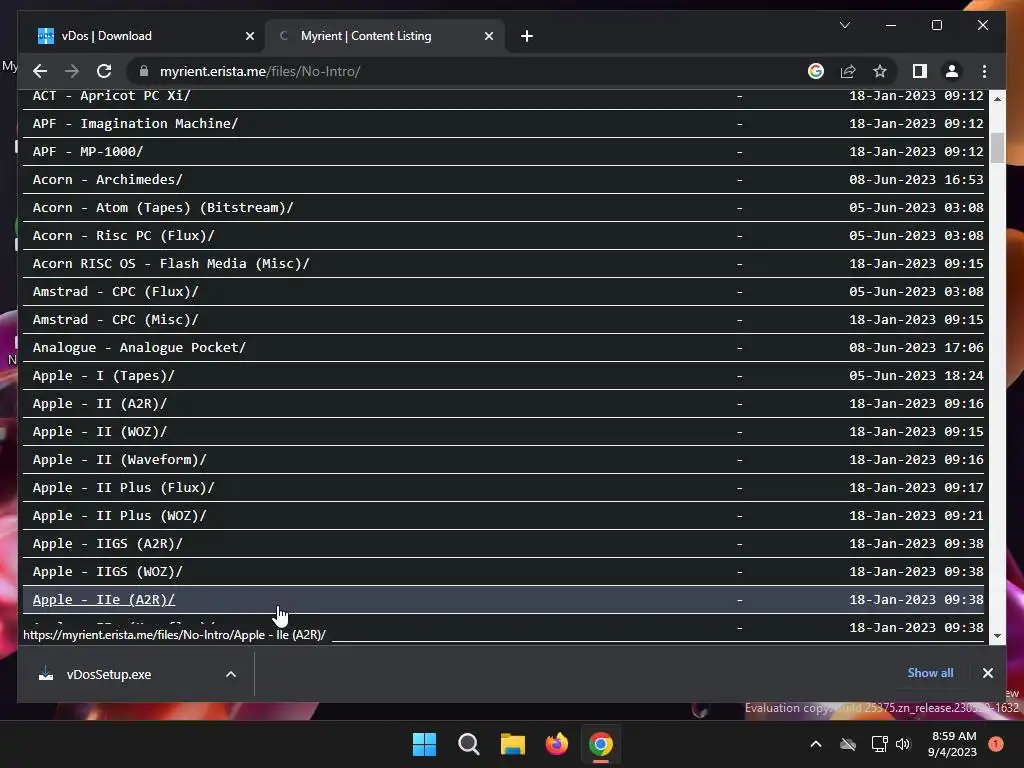Open Acorn RISC OS - Flash Media folder
The image size is (1024, 768).
(171, 264)
